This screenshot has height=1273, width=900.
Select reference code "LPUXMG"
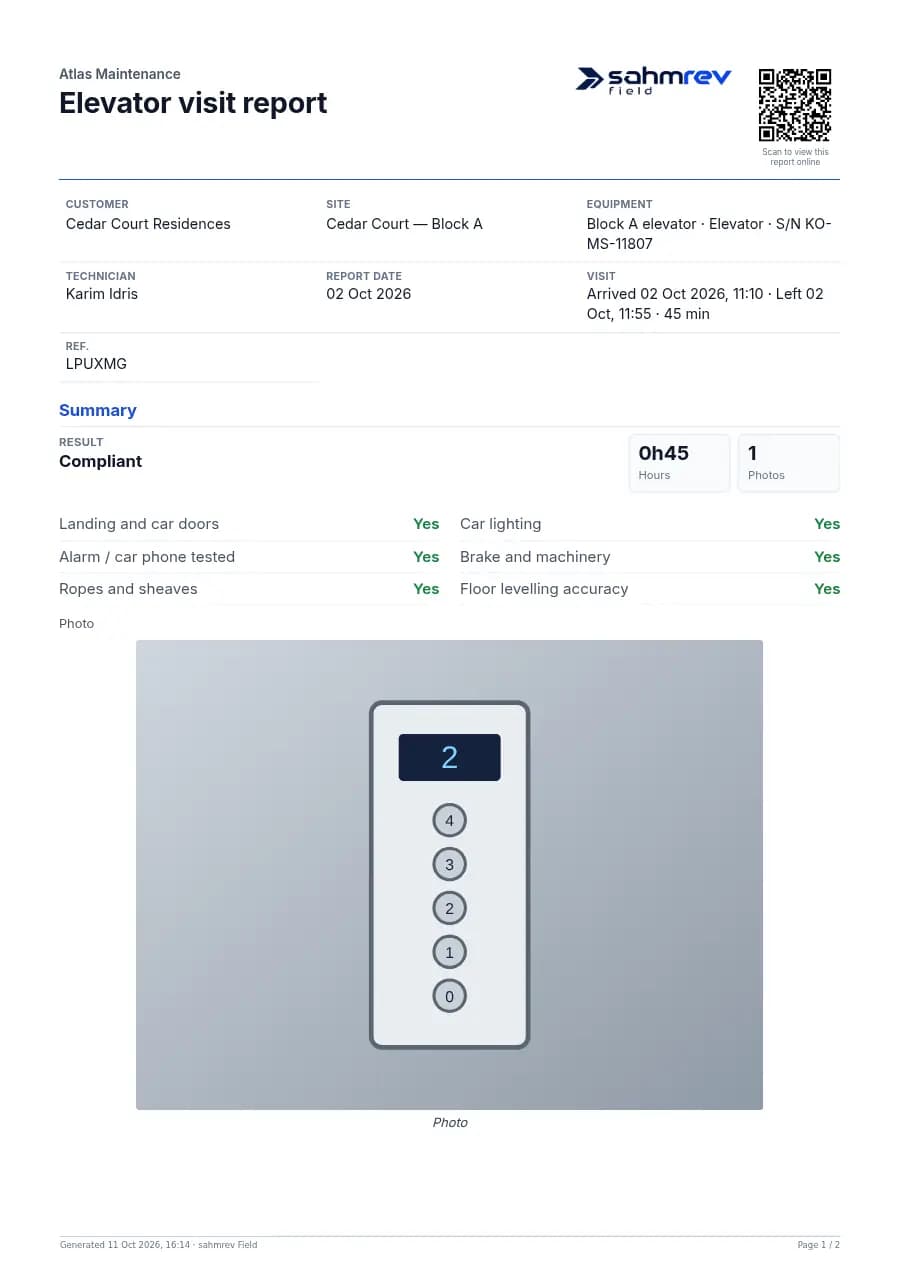[96, 364]
